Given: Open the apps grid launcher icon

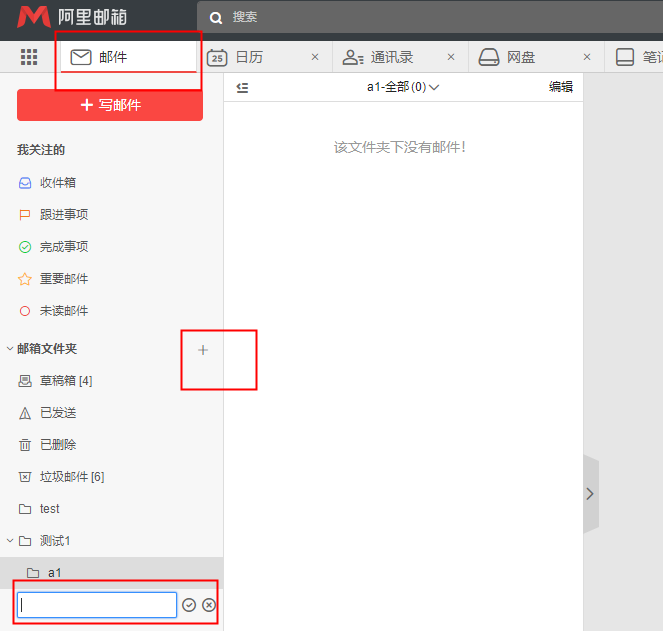Looking at the screenshot, I should pos(29,57).
